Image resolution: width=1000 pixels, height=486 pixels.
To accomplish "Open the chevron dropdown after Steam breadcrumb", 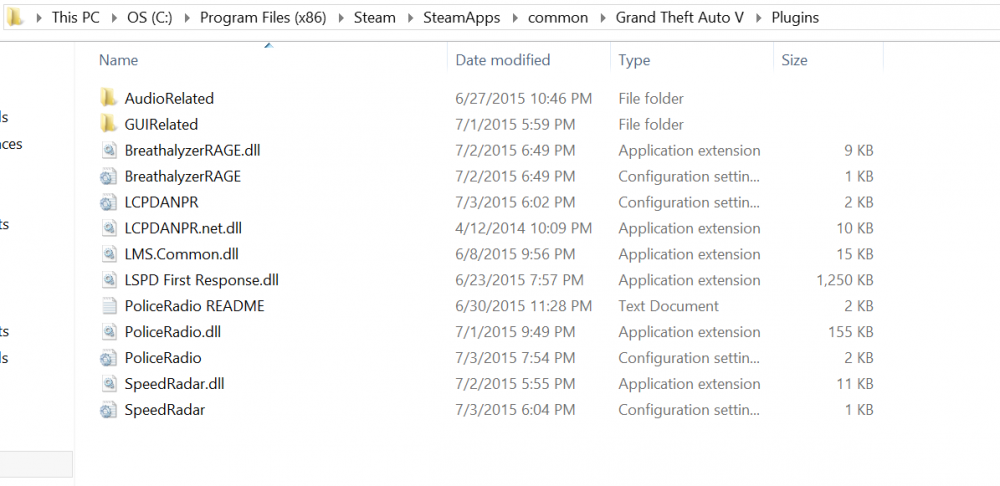I will (x=409, y=18).
